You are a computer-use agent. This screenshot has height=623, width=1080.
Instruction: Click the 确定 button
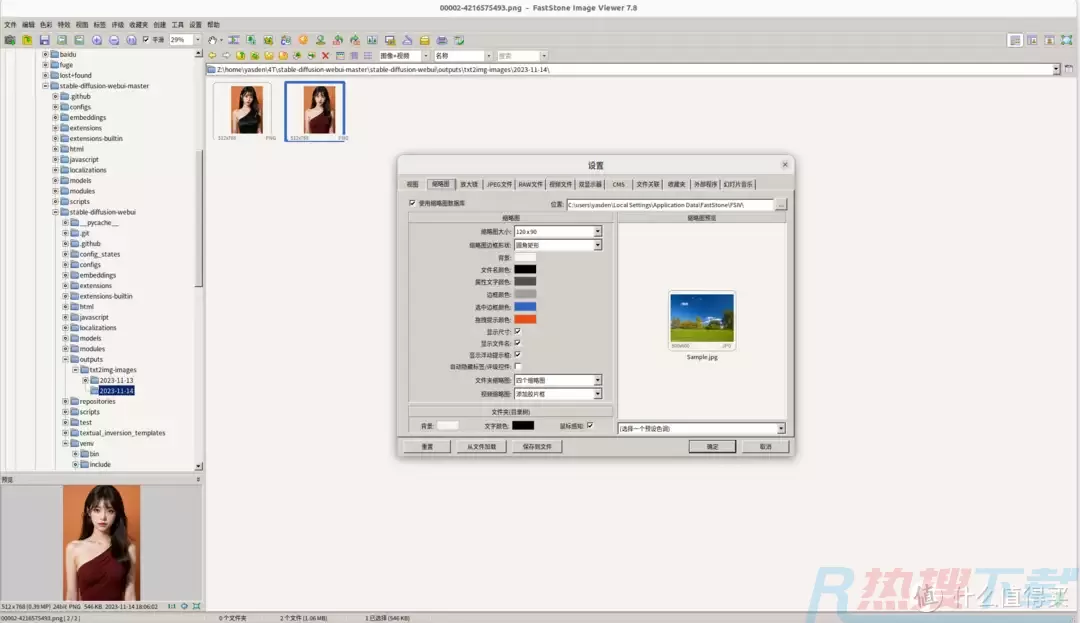coord(712,447)
